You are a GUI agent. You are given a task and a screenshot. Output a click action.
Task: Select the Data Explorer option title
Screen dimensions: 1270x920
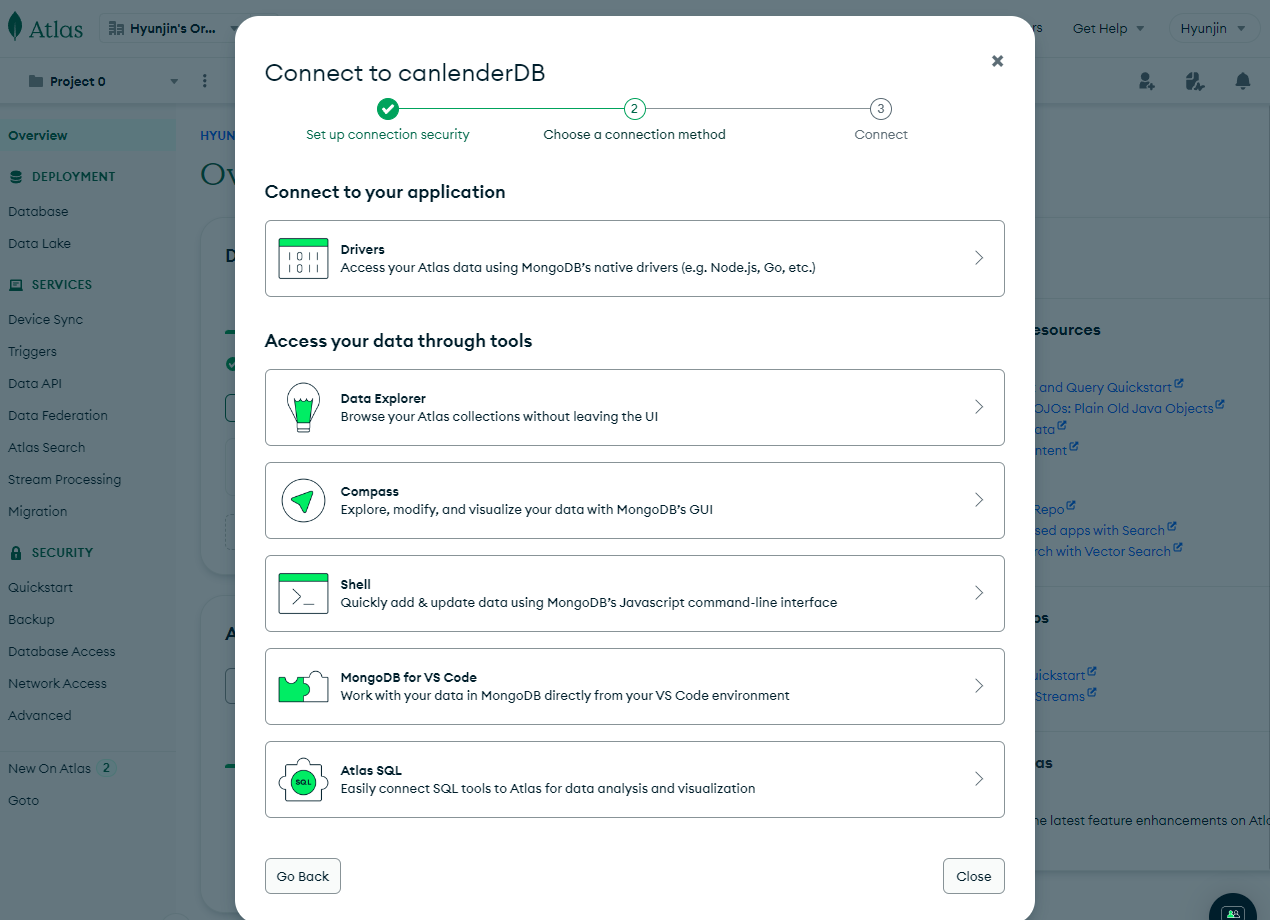pos(383,398)
